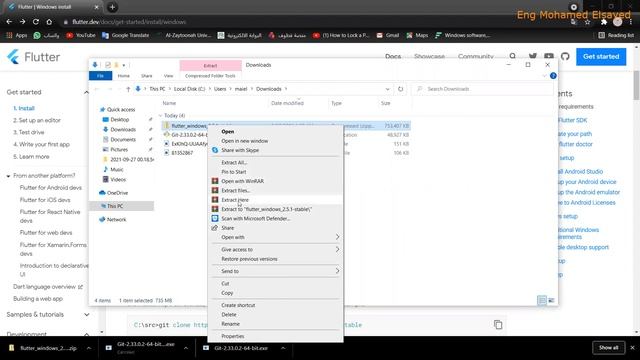Click Delete in context menu
640x360 pixels.
pos(229,315)
